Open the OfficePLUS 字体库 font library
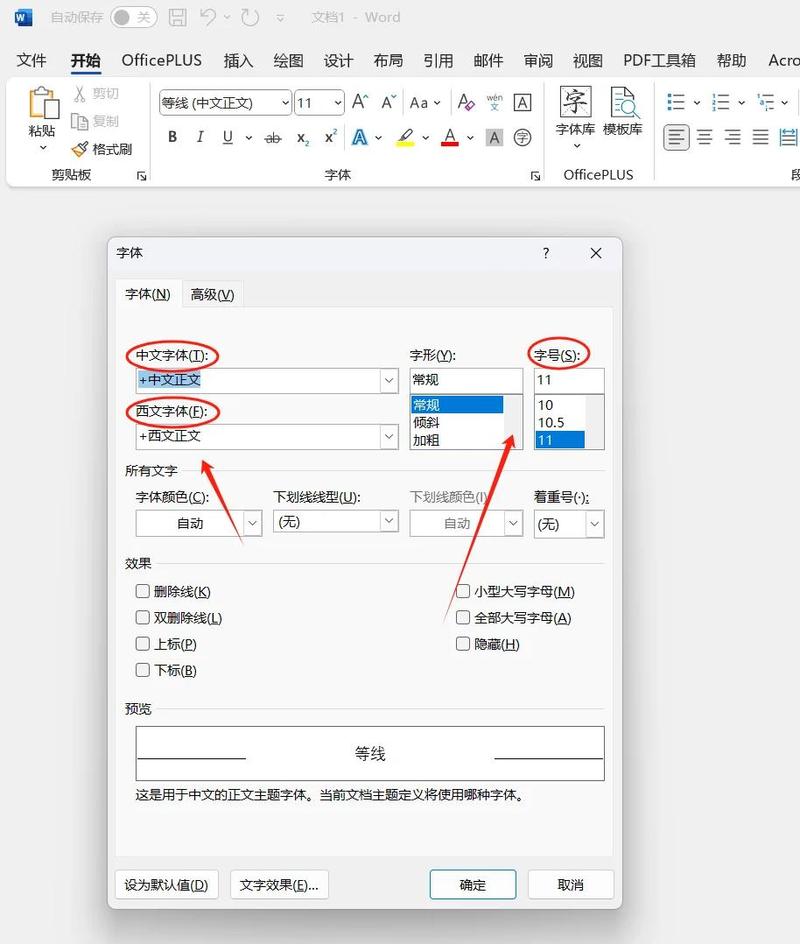The height and width of the screenshot is (944, 800). (575, 116)
